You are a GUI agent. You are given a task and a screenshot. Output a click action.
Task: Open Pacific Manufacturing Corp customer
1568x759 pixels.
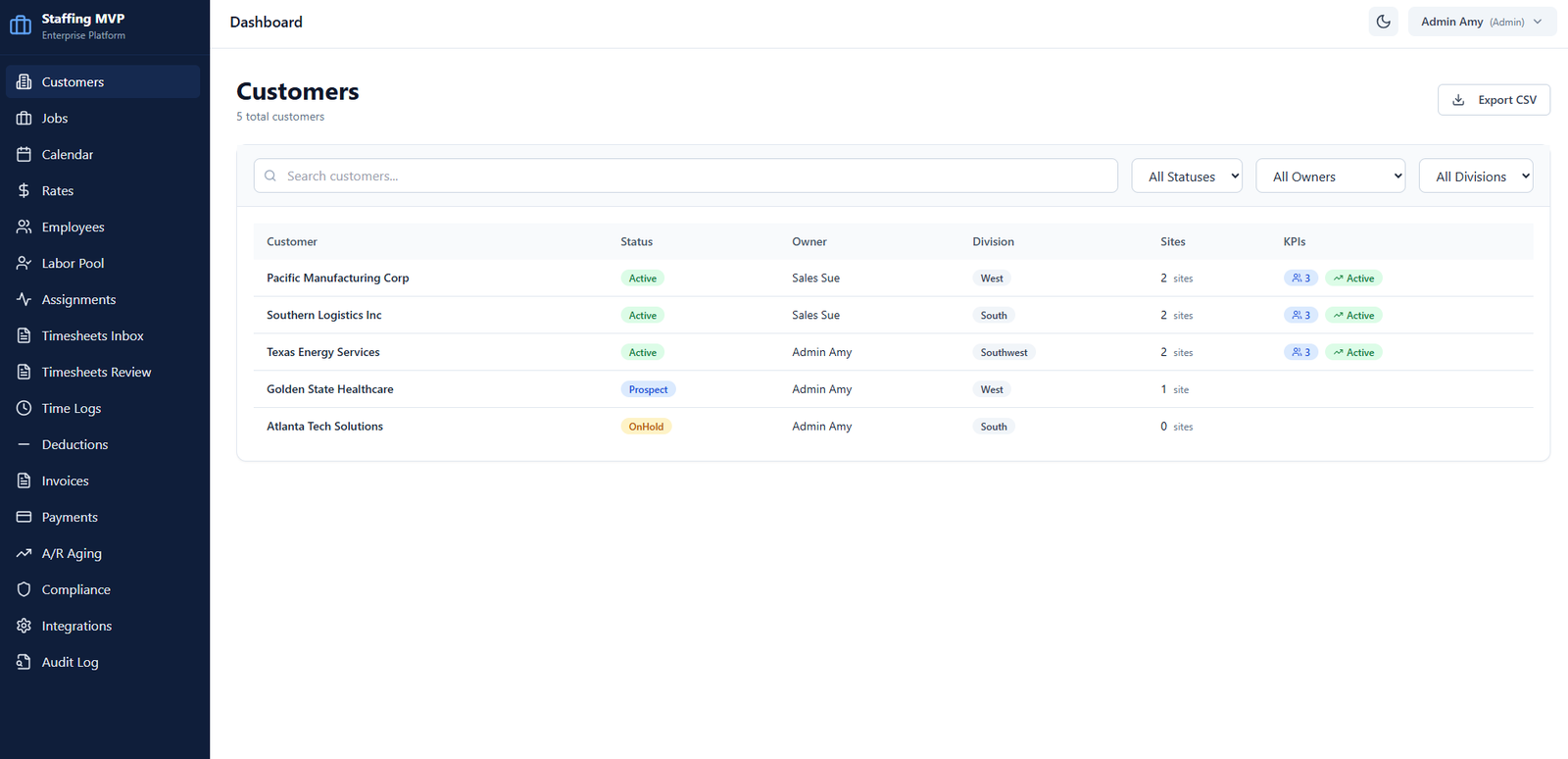click(337, 278)
